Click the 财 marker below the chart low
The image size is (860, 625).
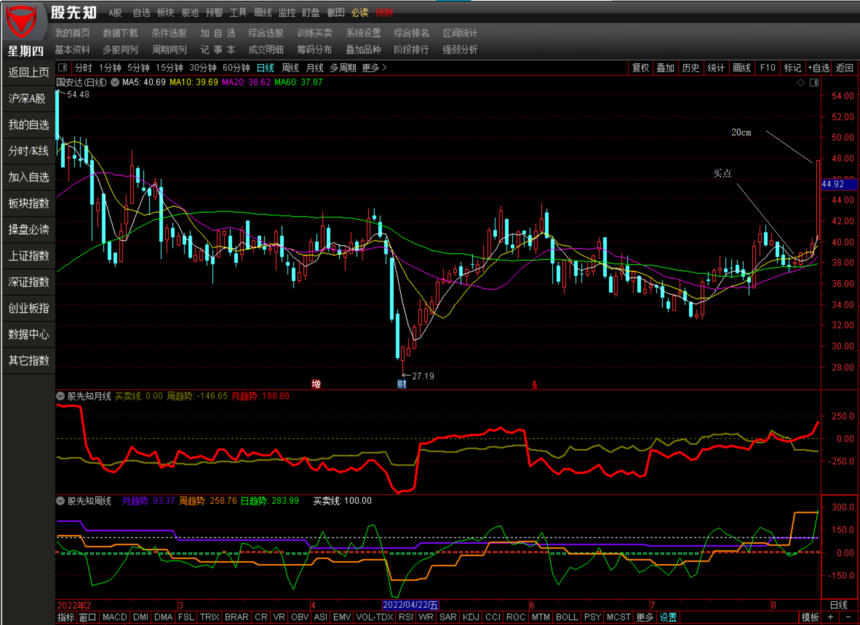[x=402, y=384]
